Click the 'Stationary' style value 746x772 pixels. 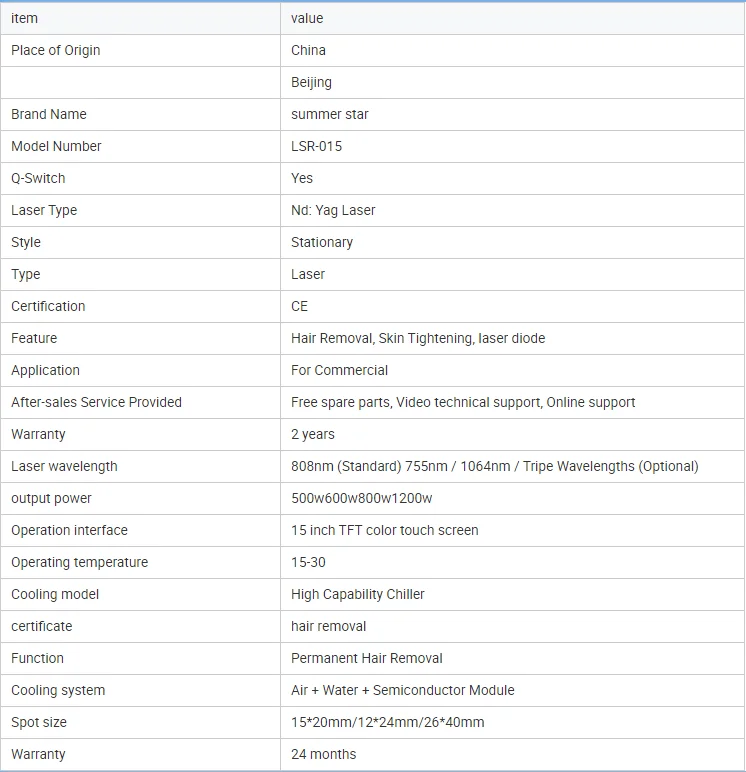click(322, 242)
